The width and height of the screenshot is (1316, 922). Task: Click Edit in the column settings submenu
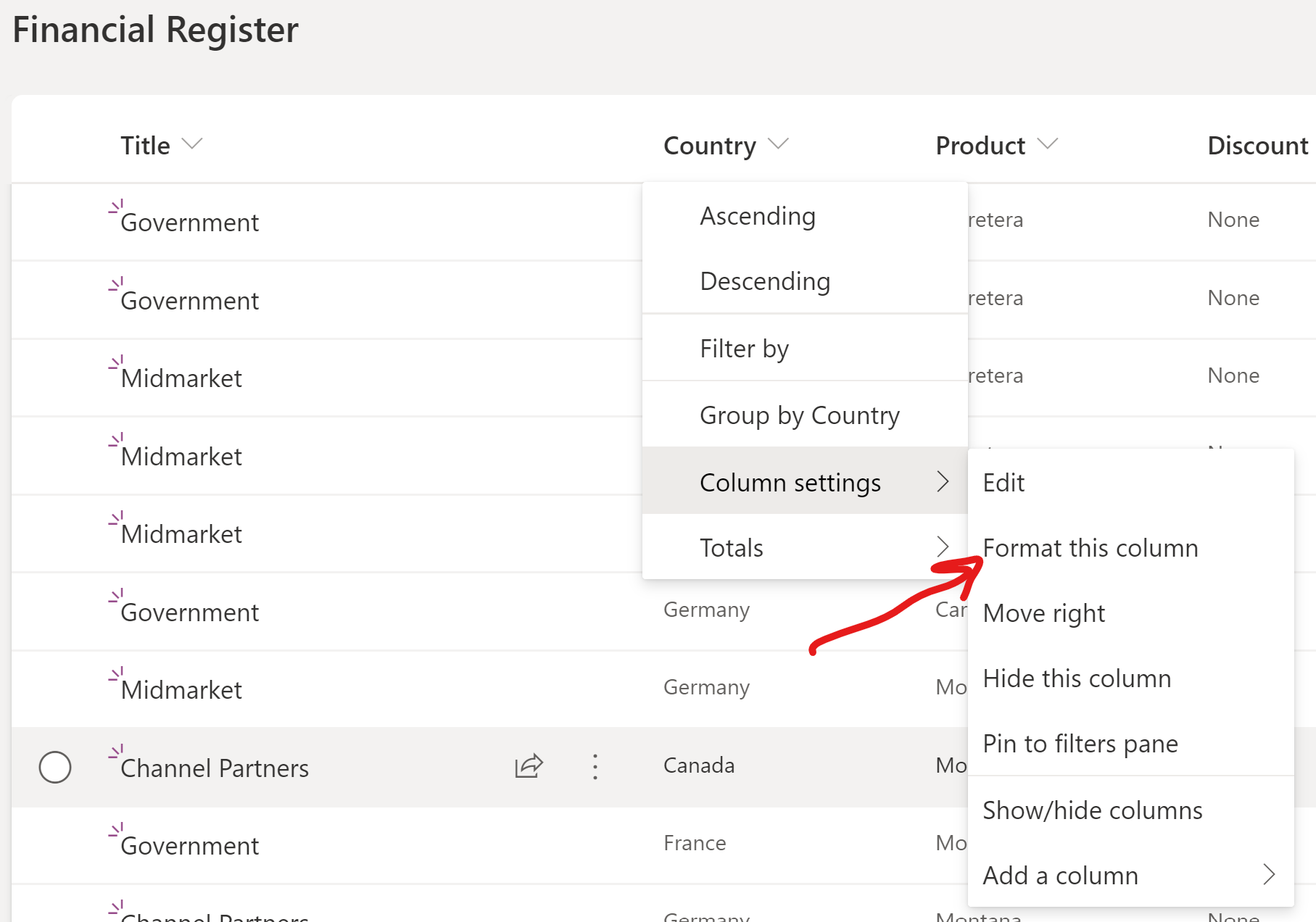pyautogui.click(x=1003, y=481)
